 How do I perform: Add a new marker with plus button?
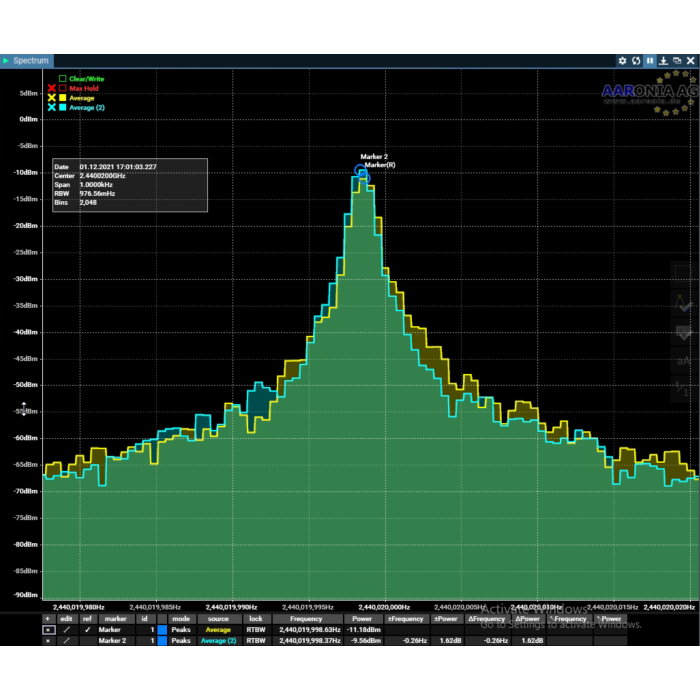[x=47, y=619]
